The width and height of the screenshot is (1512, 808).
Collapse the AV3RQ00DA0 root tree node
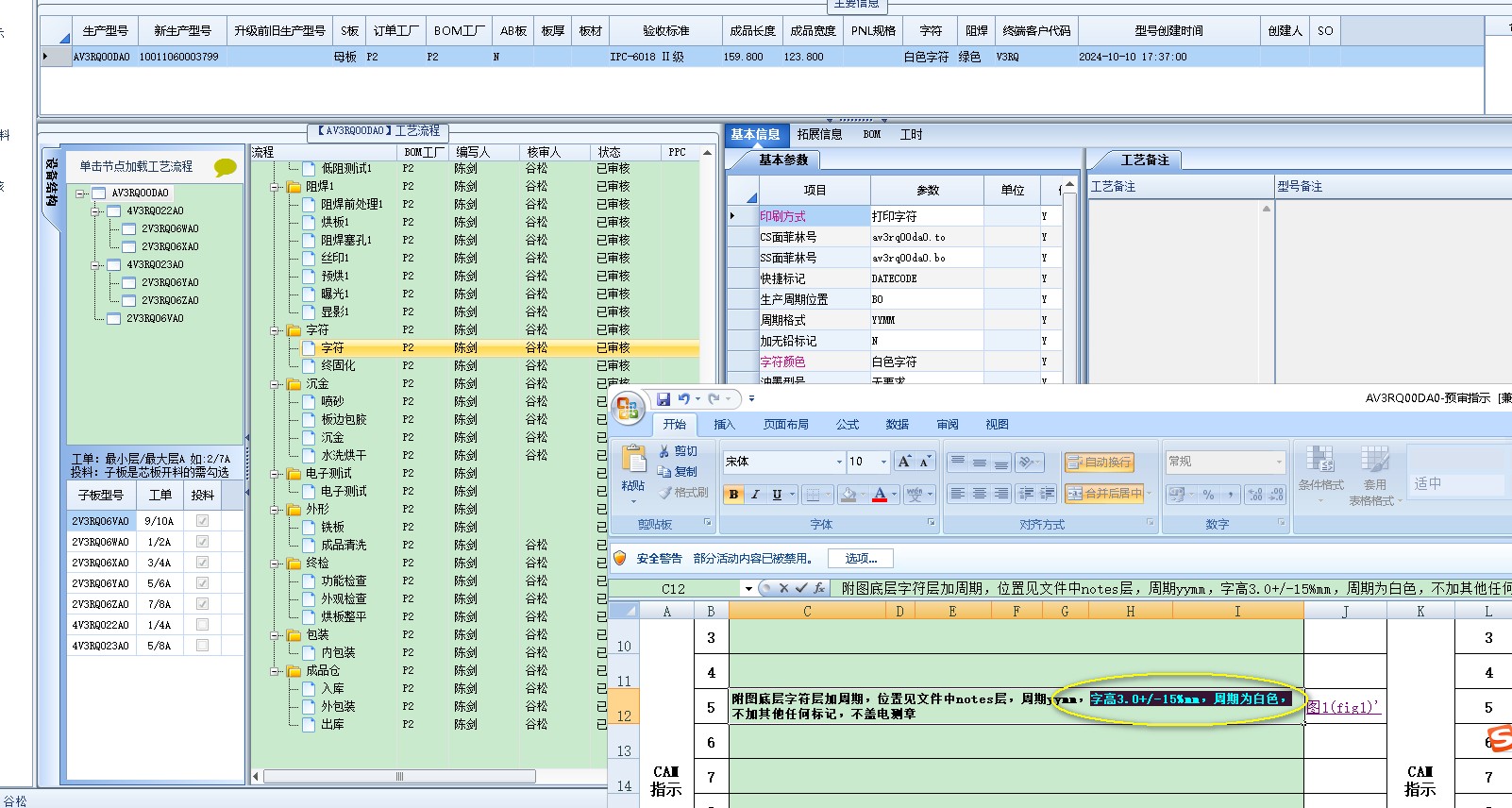click(x=80, y=194)
